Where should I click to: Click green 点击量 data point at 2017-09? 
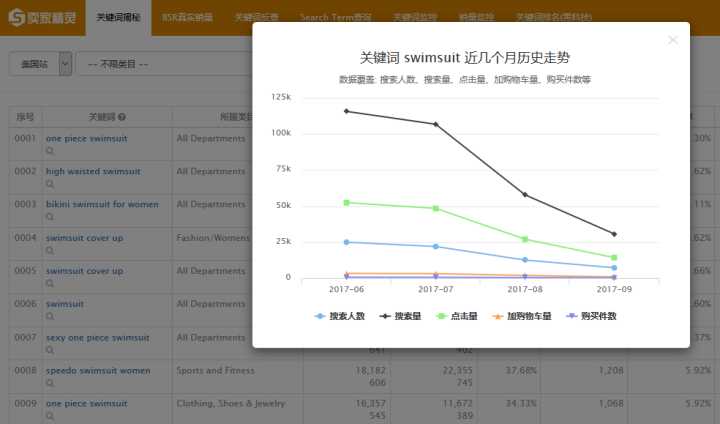point(614,258)
